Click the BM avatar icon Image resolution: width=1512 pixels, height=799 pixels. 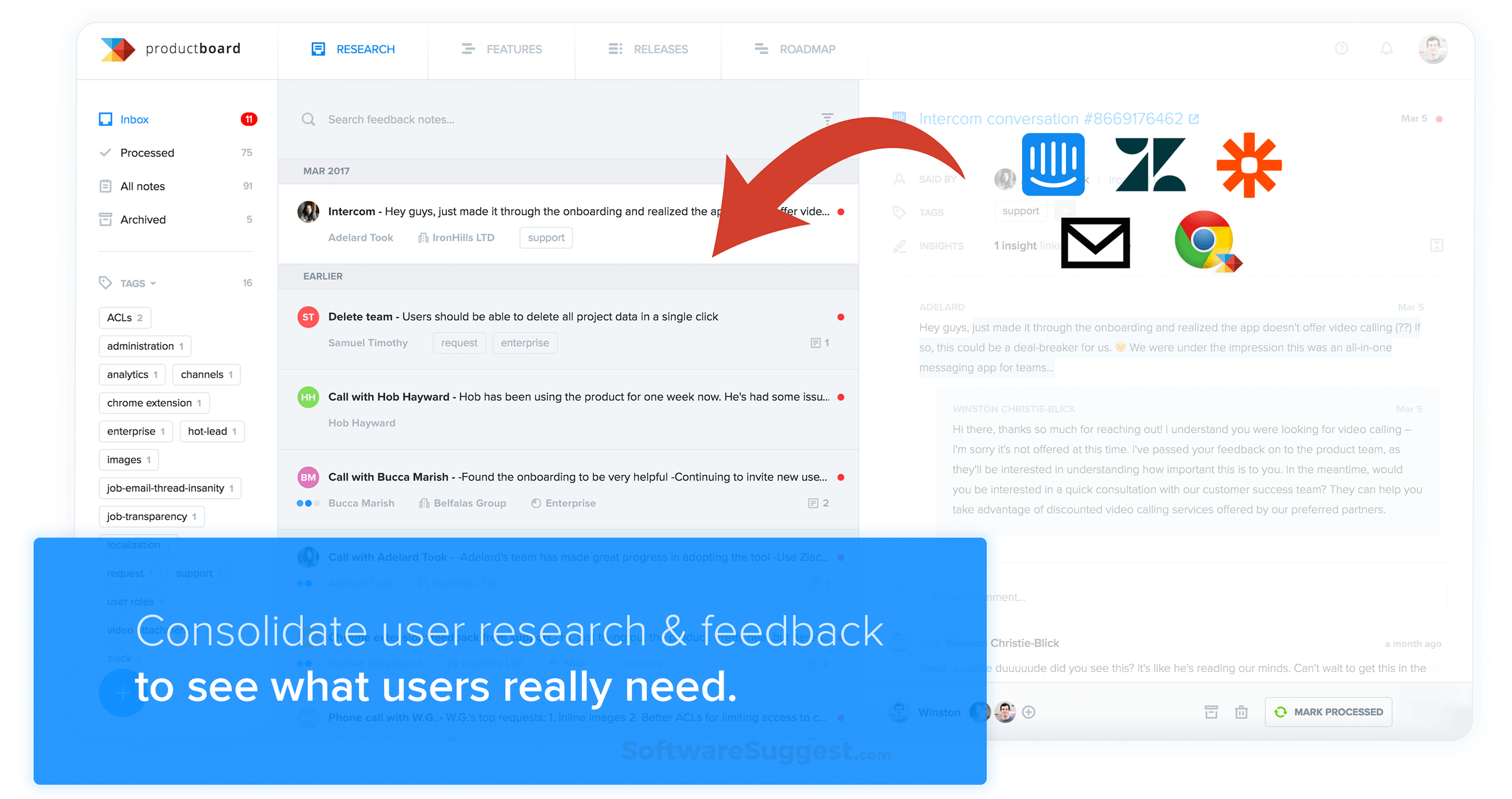308,478
